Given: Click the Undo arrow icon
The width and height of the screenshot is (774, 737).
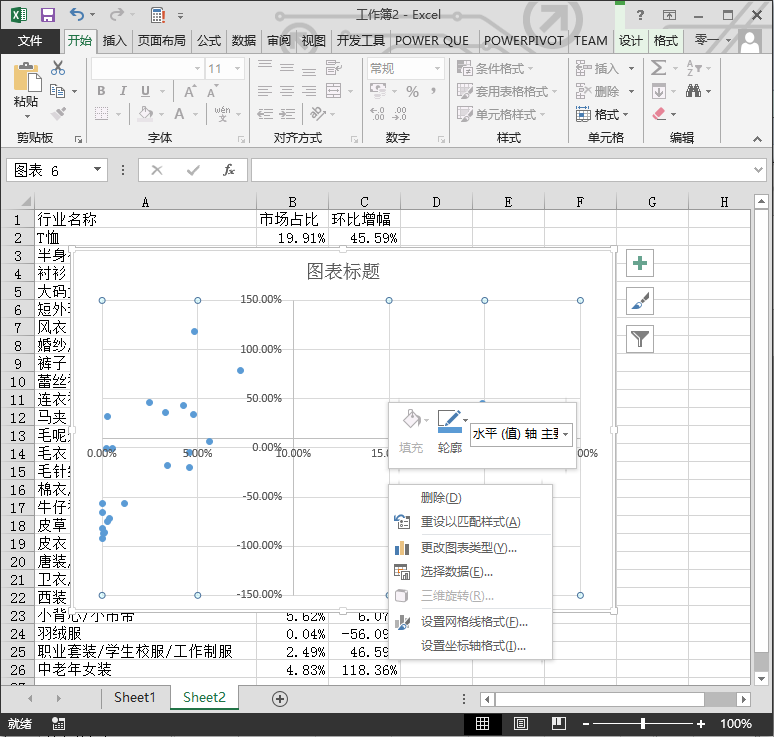Looking at the screenshot, I should [x=77, y=14].
